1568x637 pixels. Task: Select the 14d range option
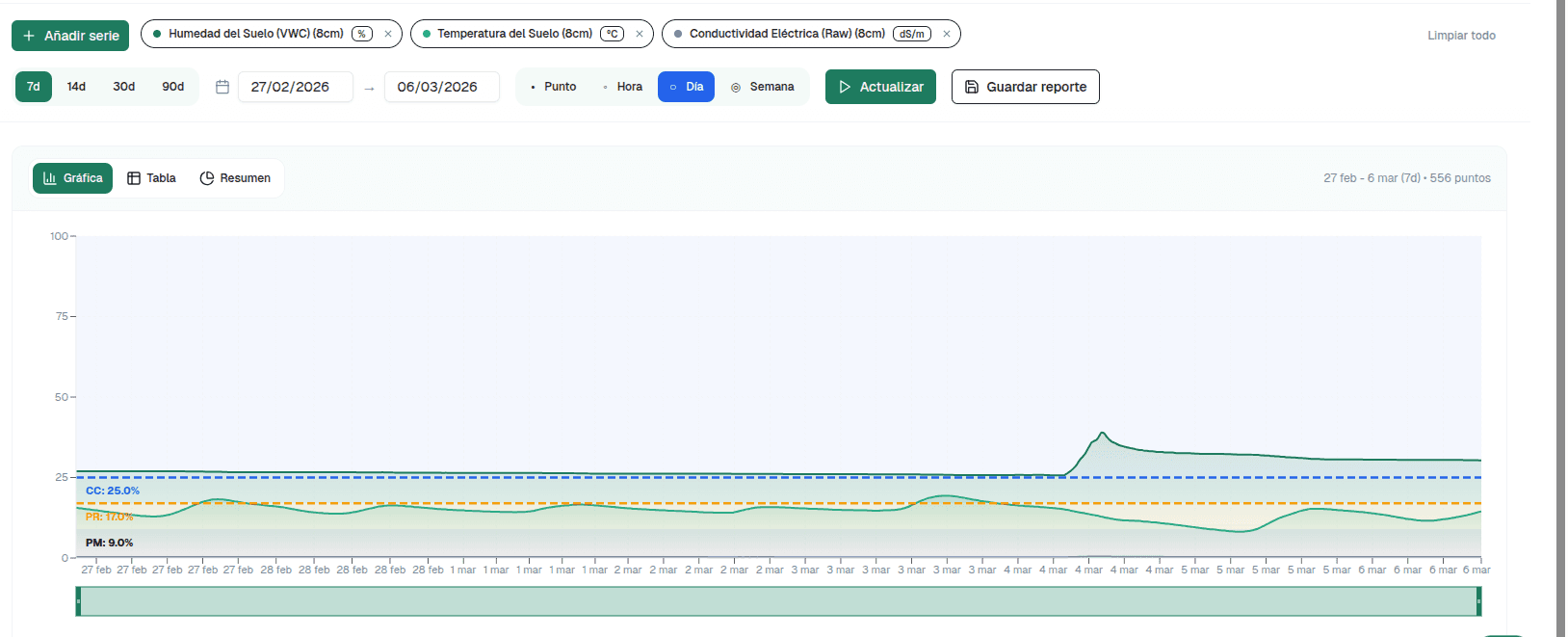coord(76,87)
